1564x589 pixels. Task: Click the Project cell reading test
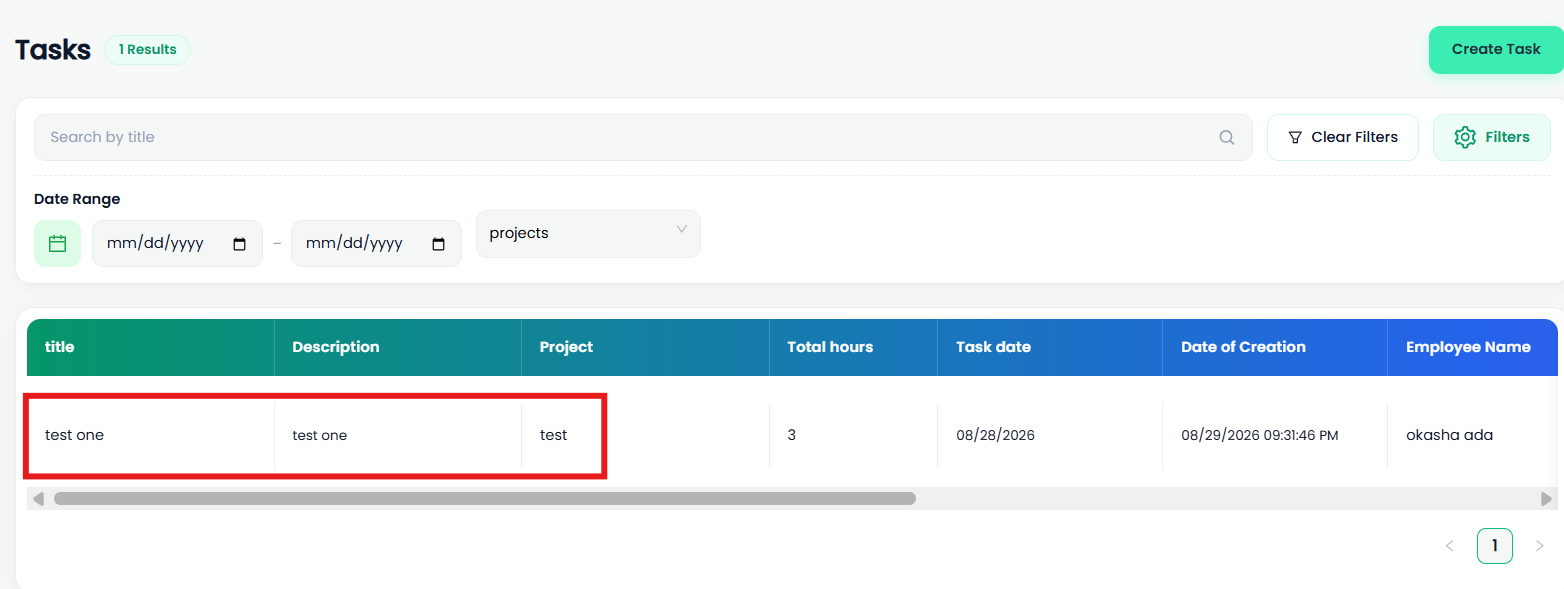pyautogui.click(x=553, y=435)
